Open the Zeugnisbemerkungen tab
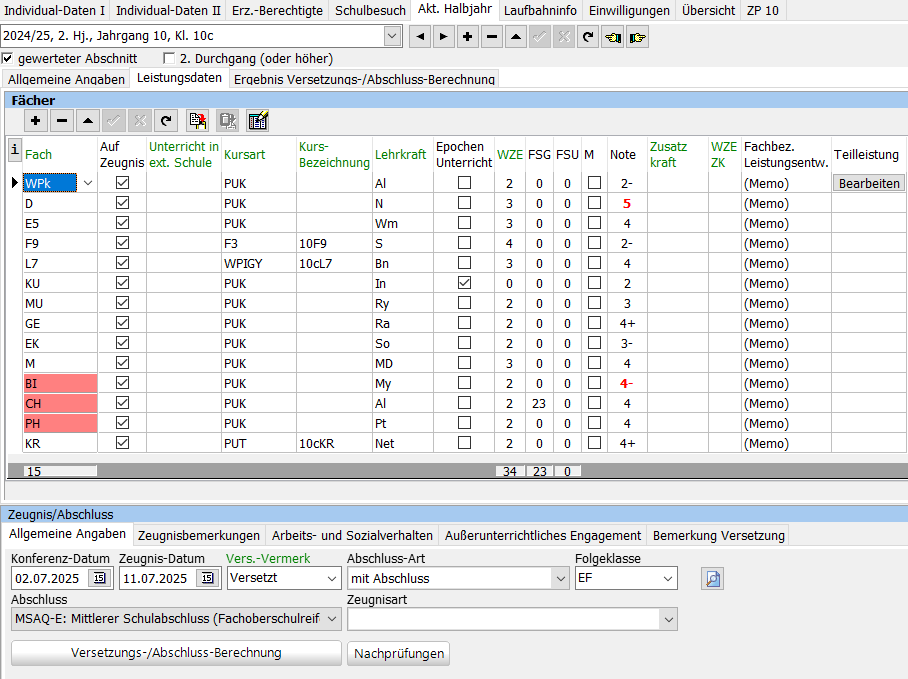908x679 pixels. pos(199,535)
